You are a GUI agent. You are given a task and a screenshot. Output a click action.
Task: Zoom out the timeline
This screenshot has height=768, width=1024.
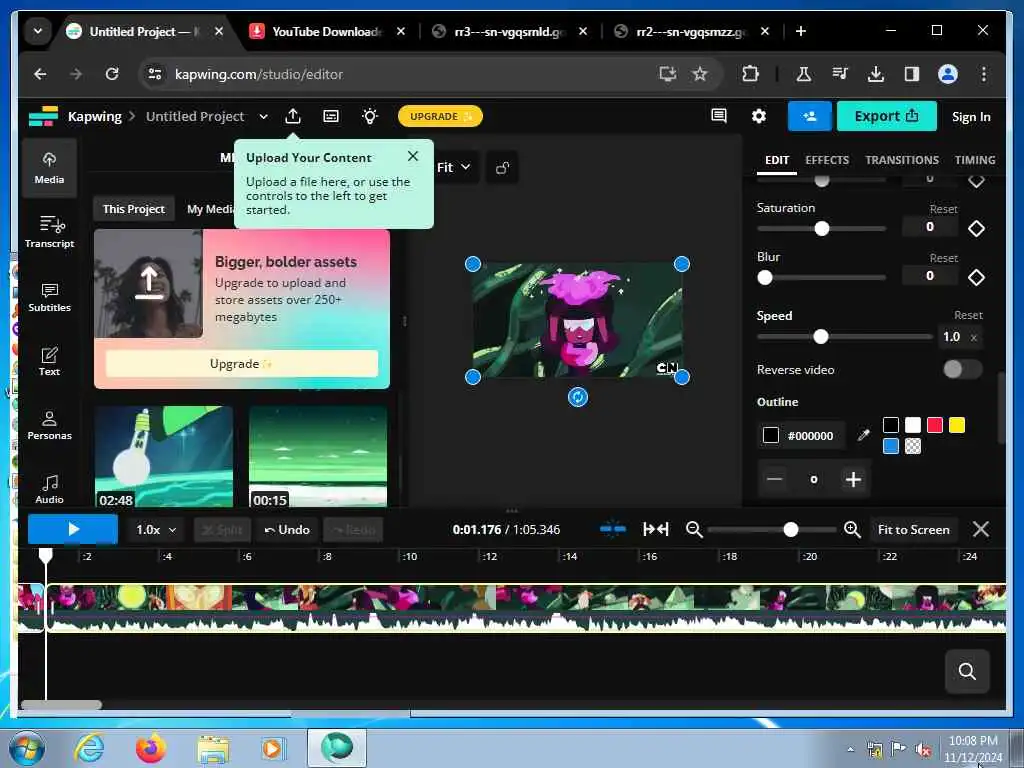[694, 529]
